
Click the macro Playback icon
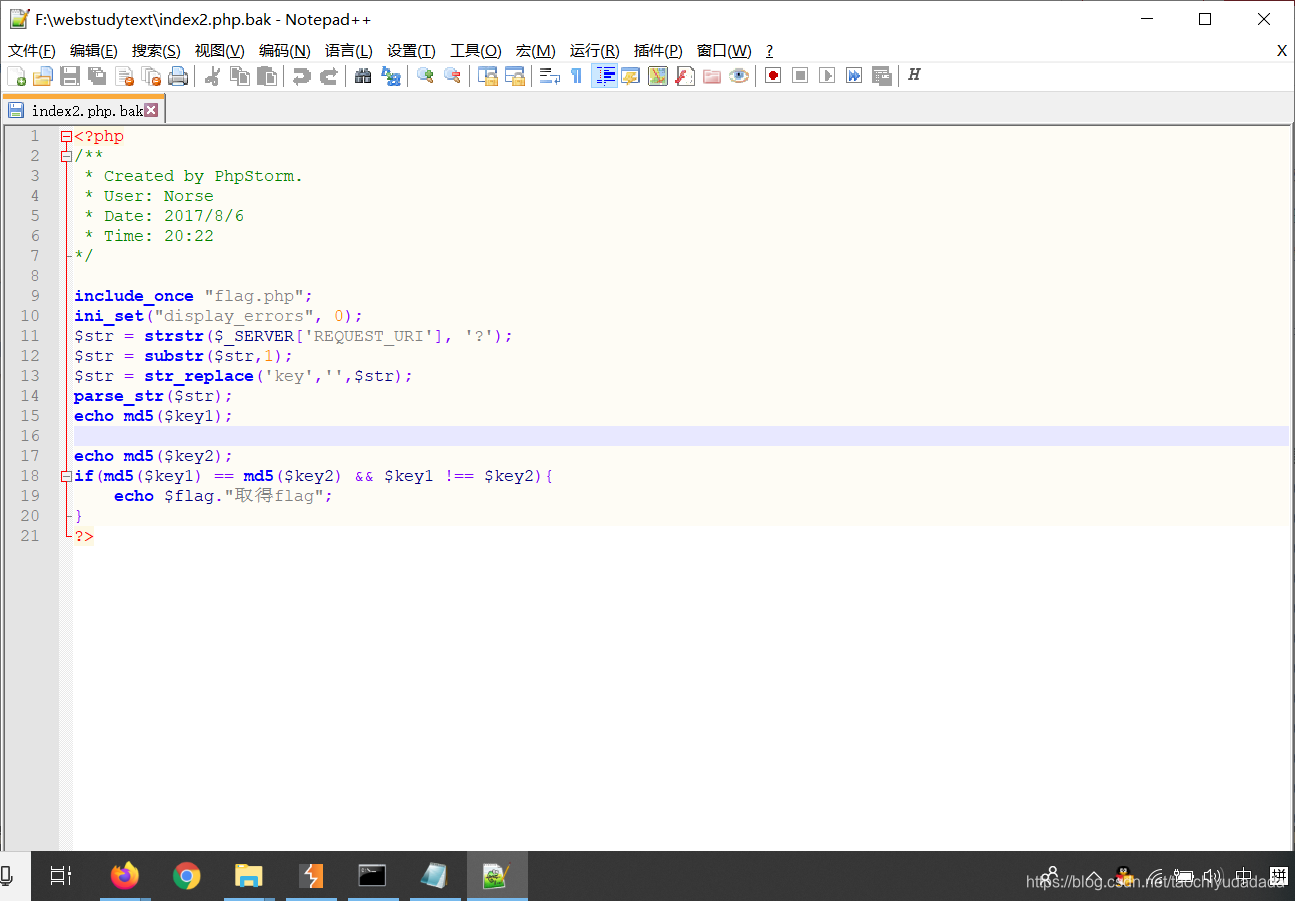tap(827, 76)
